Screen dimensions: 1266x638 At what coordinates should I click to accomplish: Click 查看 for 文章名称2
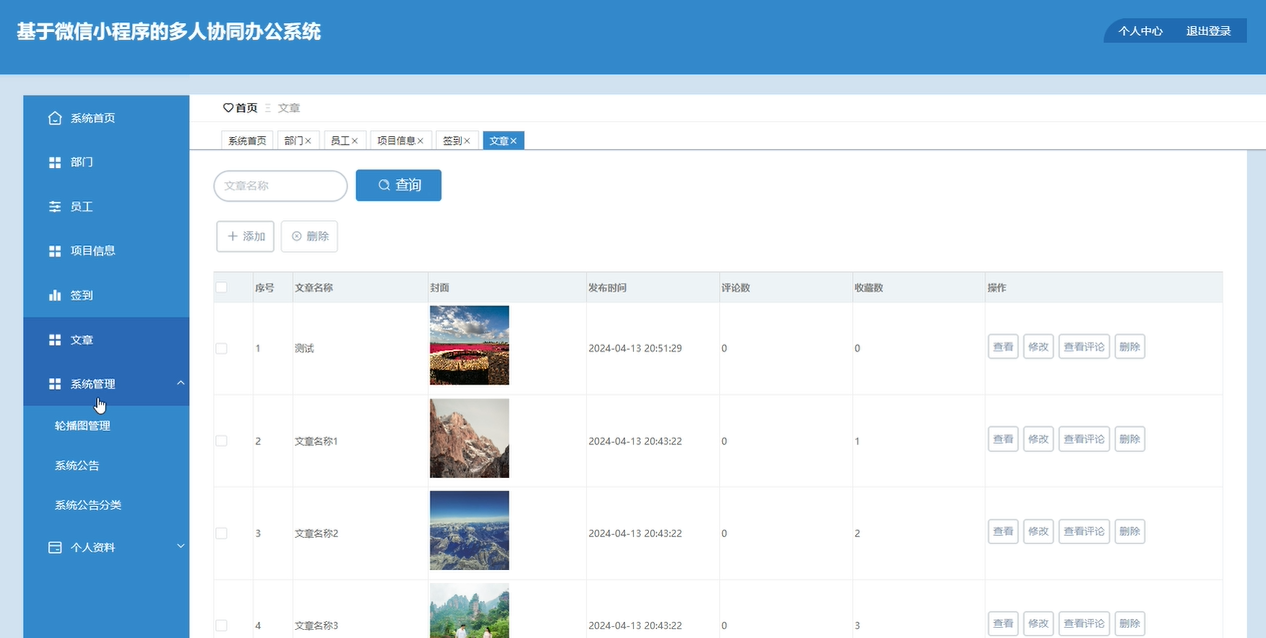click(x=1003, y=531)
